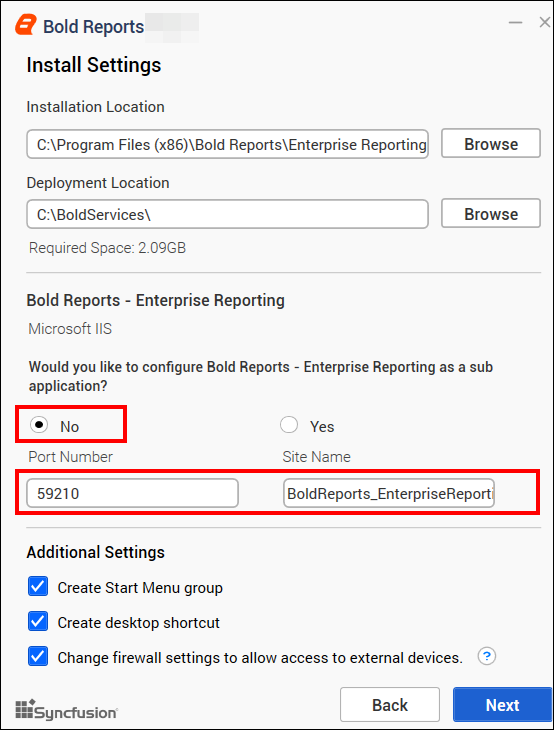
Task: Toggle Create Start Menu group checkbox
Action: pyautogui.click(x=38, y=587)
